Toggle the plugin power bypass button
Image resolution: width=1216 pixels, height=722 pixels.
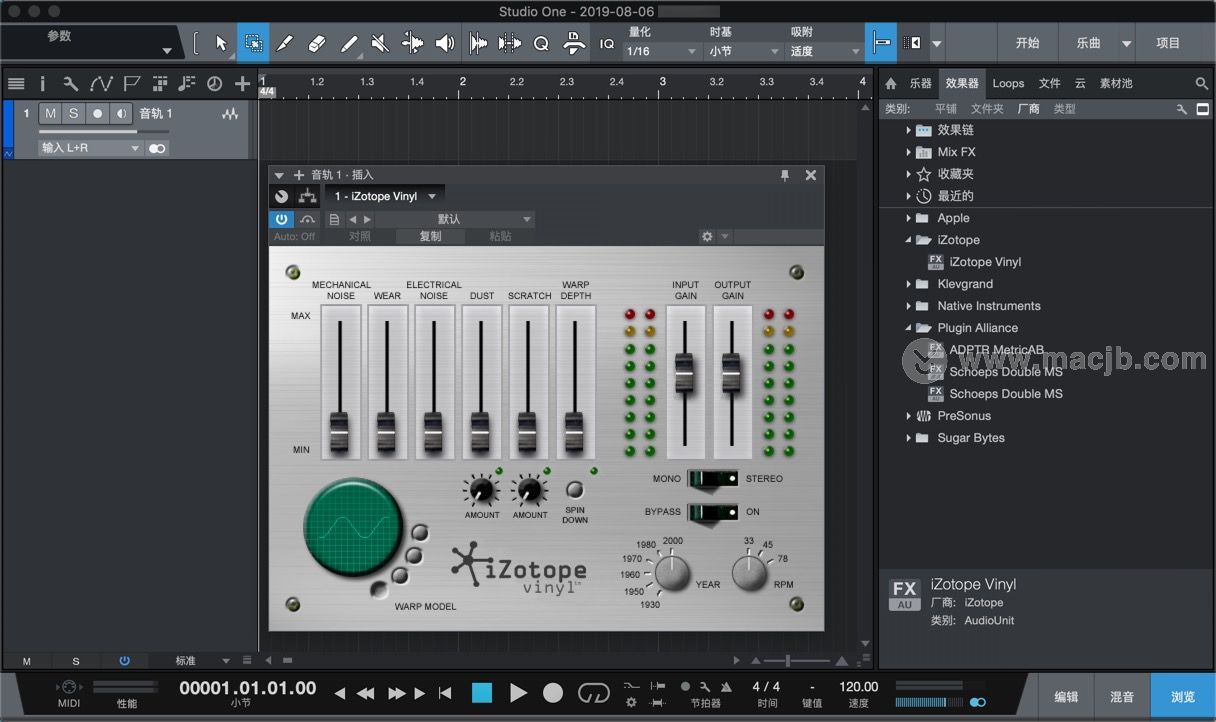click(x=281, y=219)
